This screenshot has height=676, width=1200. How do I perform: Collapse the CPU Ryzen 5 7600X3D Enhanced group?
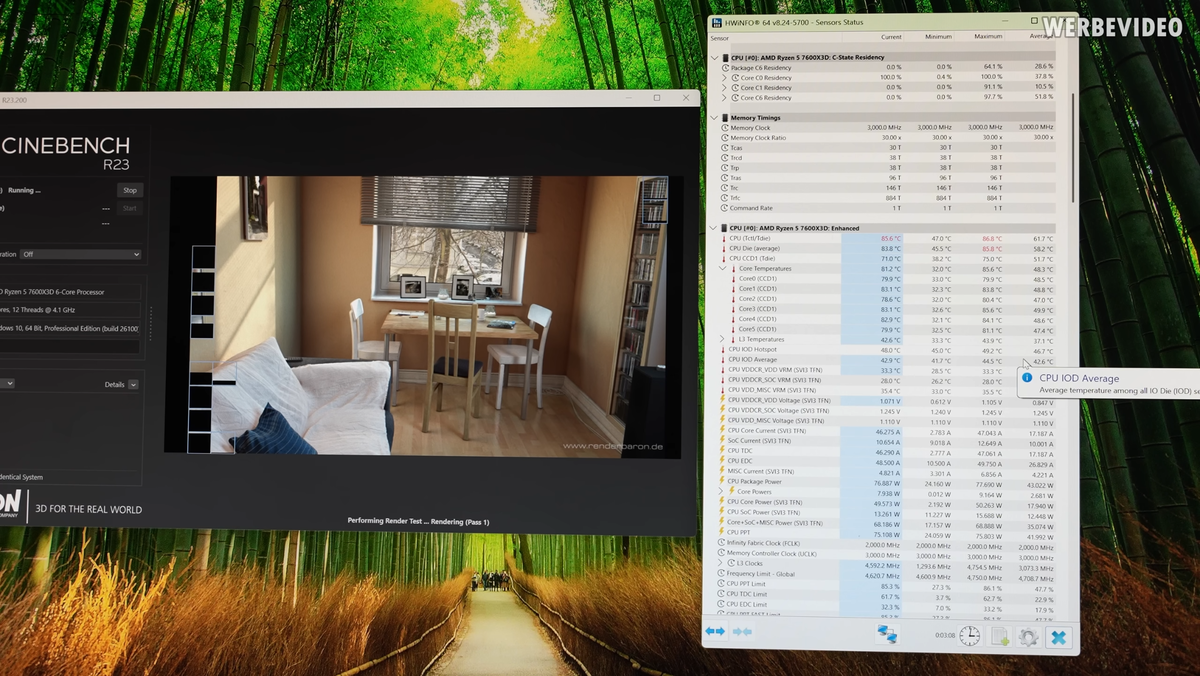pos(714,228)
